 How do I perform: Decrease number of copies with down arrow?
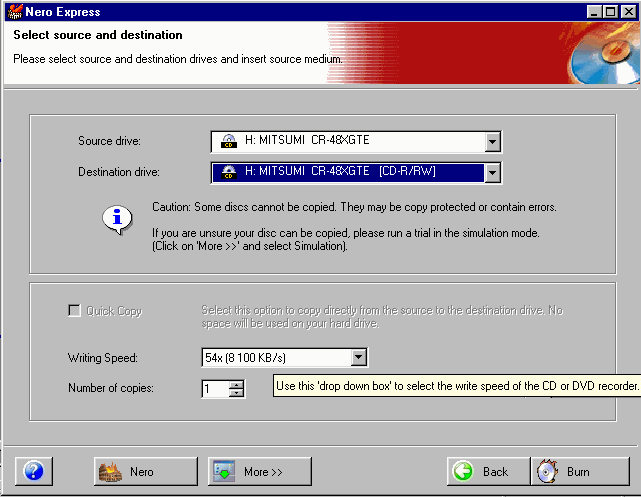click(236, 393)
